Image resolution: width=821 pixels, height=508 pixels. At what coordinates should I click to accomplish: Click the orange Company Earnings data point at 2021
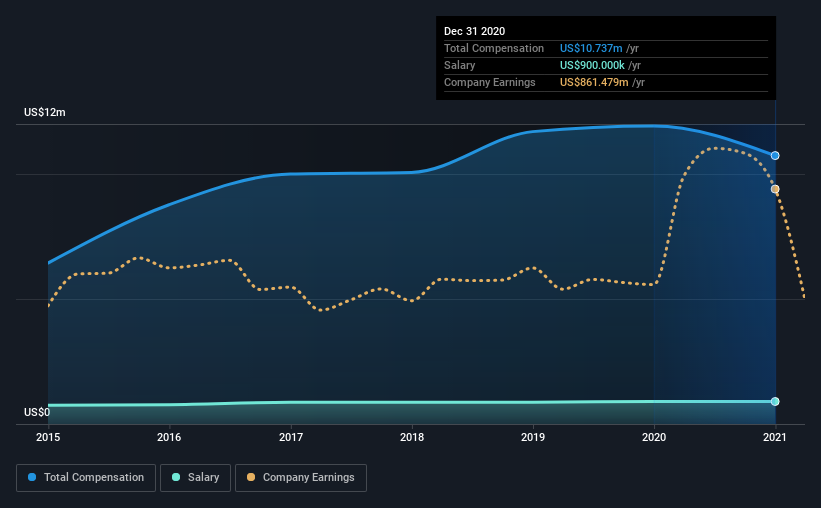tap(775, 189)
